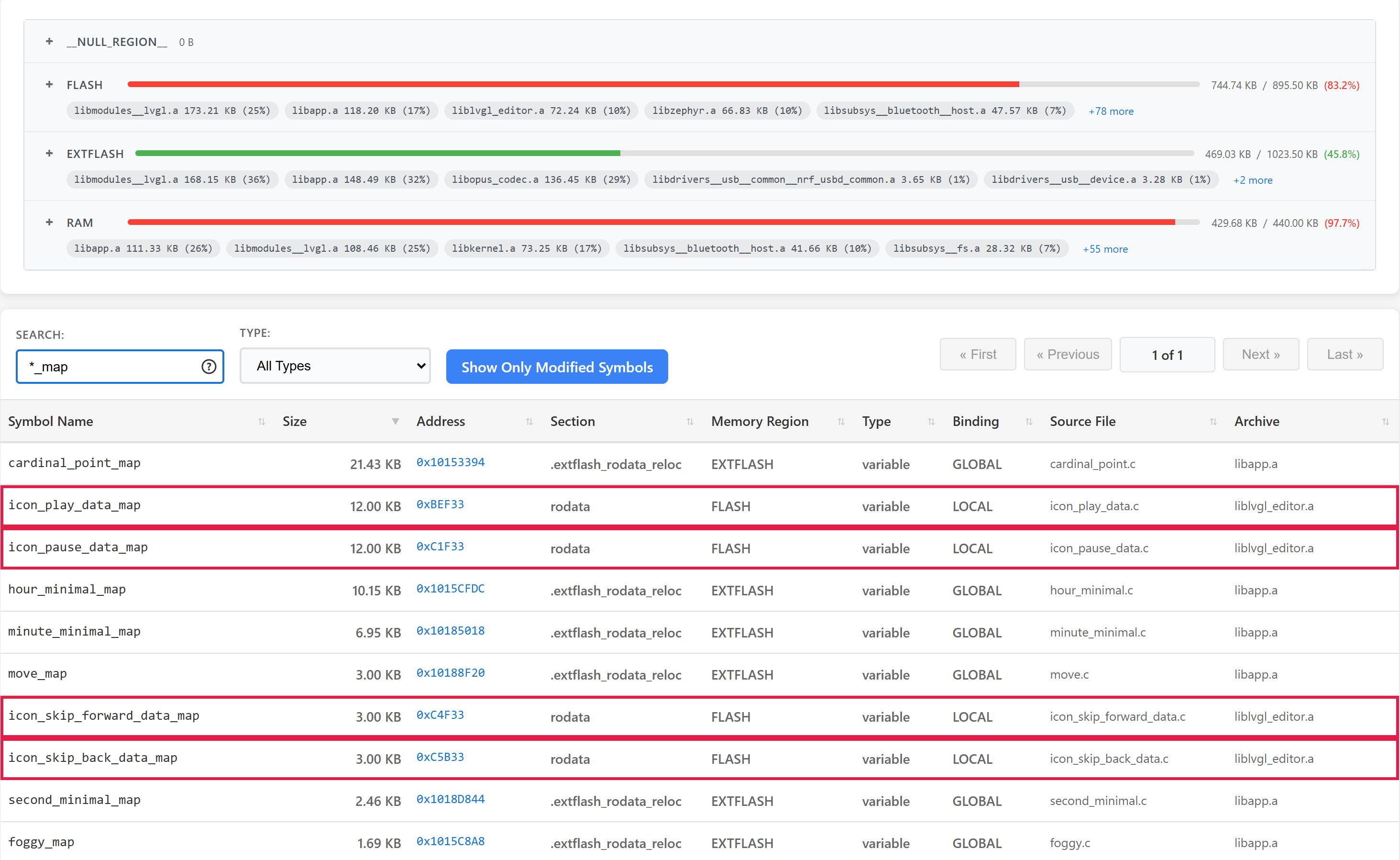This screenshot has width=1400, height=860.
Task: Select foggy_map symbol name
Action: pyautogui.click(x=41, y=842)
